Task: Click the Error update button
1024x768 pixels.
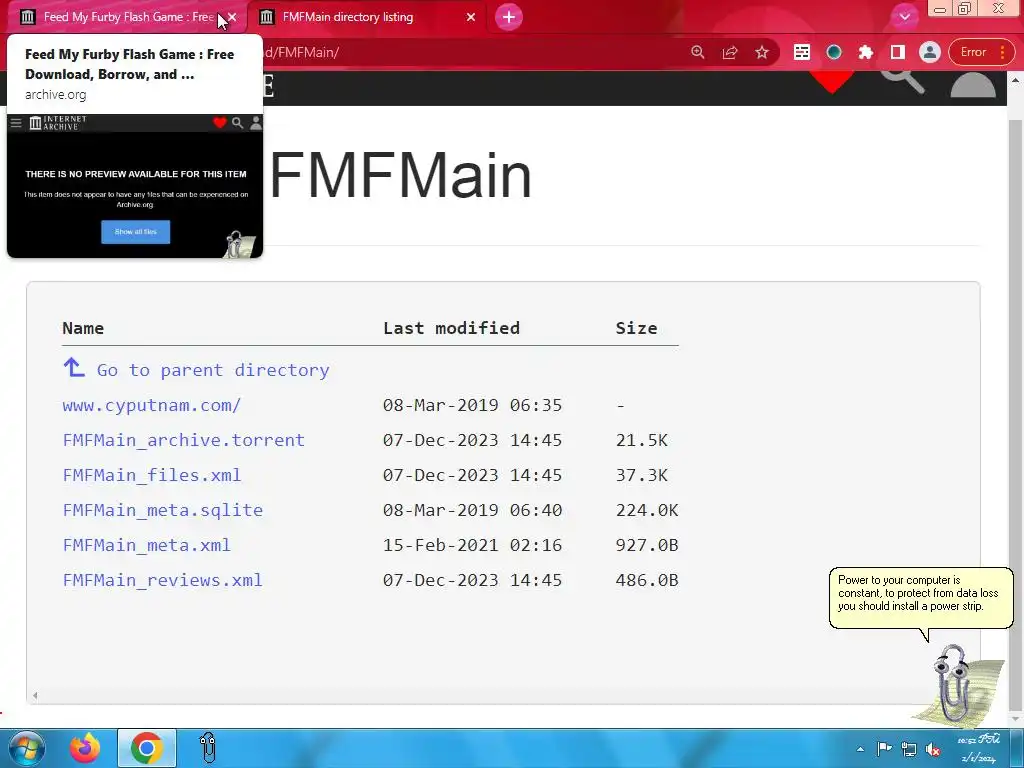Action: pos(972,52)
